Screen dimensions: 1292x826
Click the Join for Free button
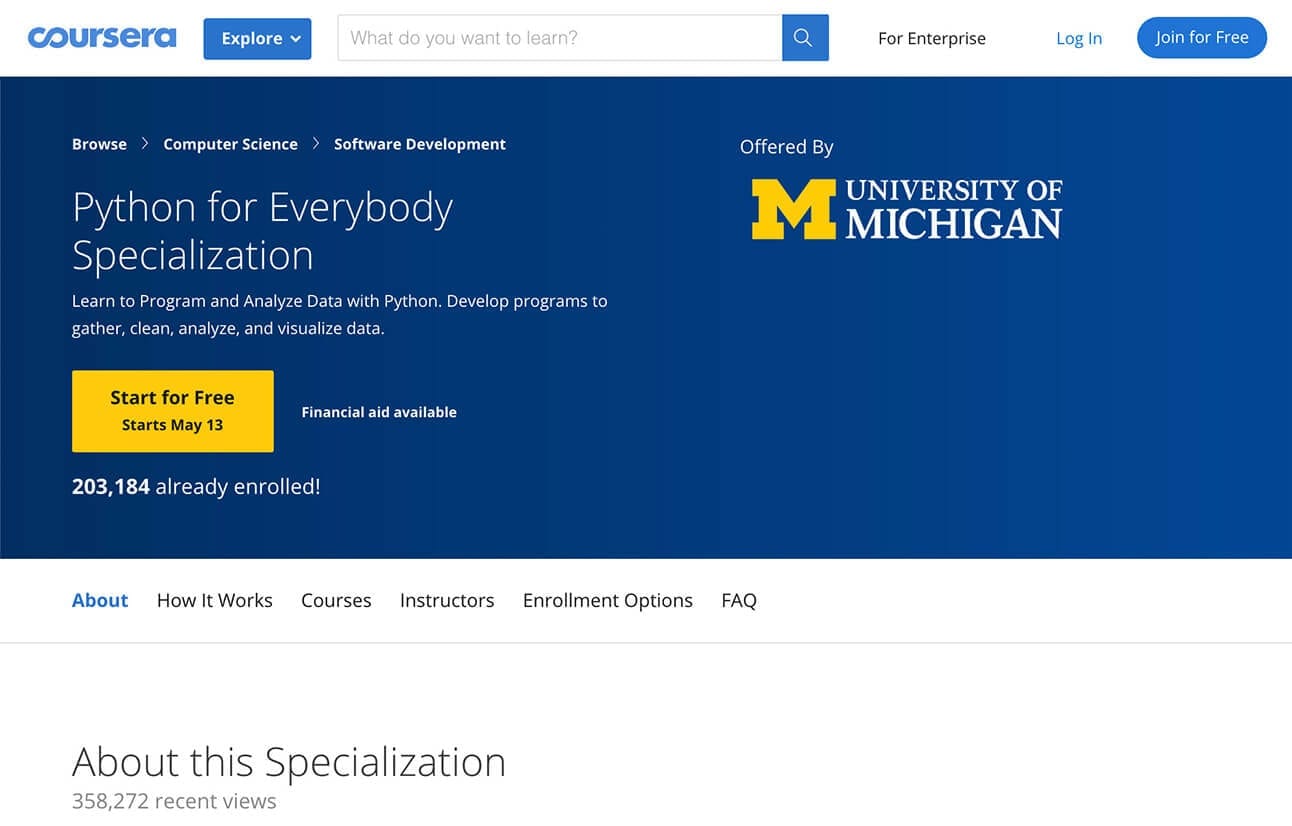coord(1202,38)
